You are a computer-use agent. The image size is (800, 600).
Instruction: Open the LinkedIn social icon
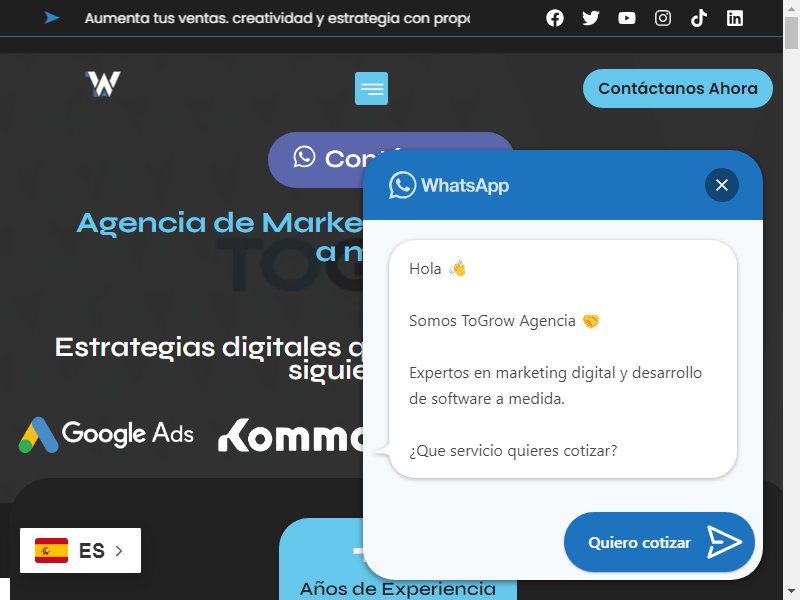point(735,18)
